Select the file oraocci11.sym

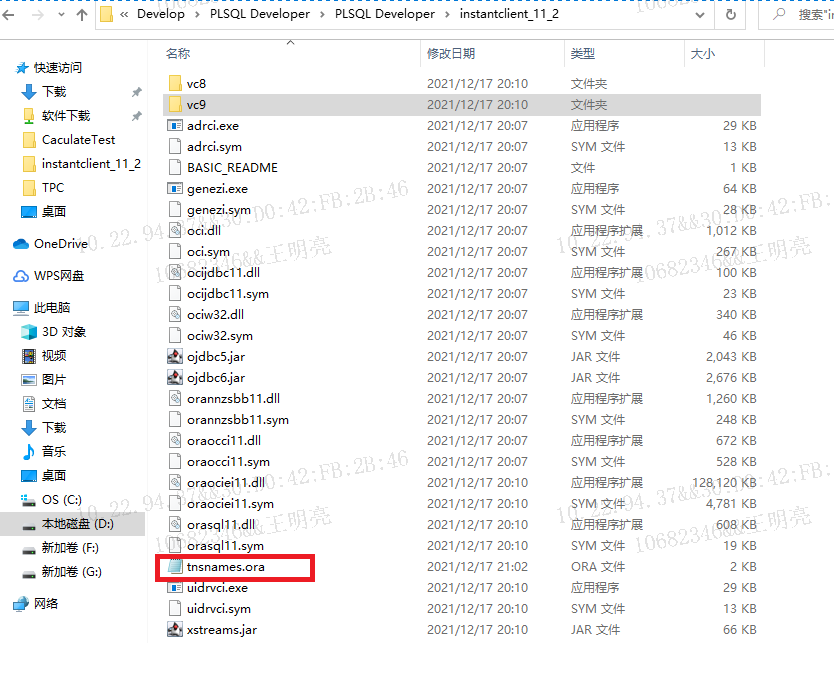(x=228, y=462)
